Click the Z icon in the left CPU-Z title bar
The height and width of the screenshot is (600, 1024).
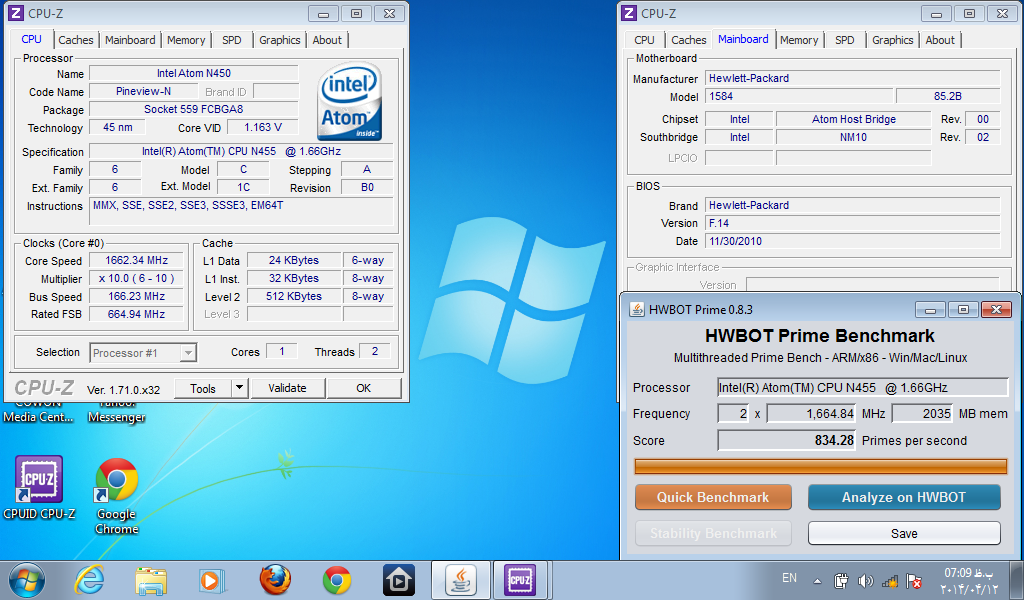(16, 13)
